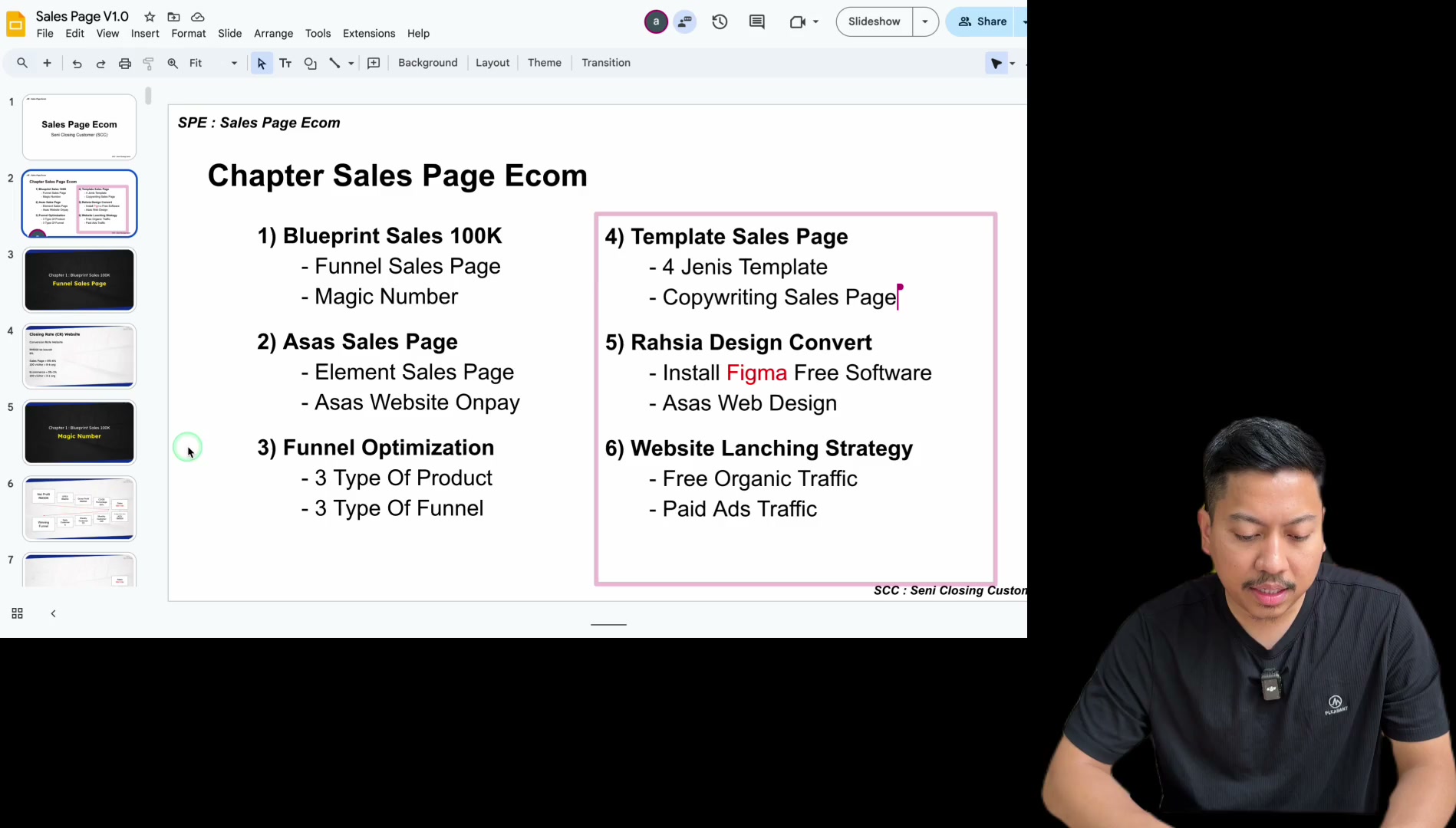Start the Slideshow

[x=874, y=22]
